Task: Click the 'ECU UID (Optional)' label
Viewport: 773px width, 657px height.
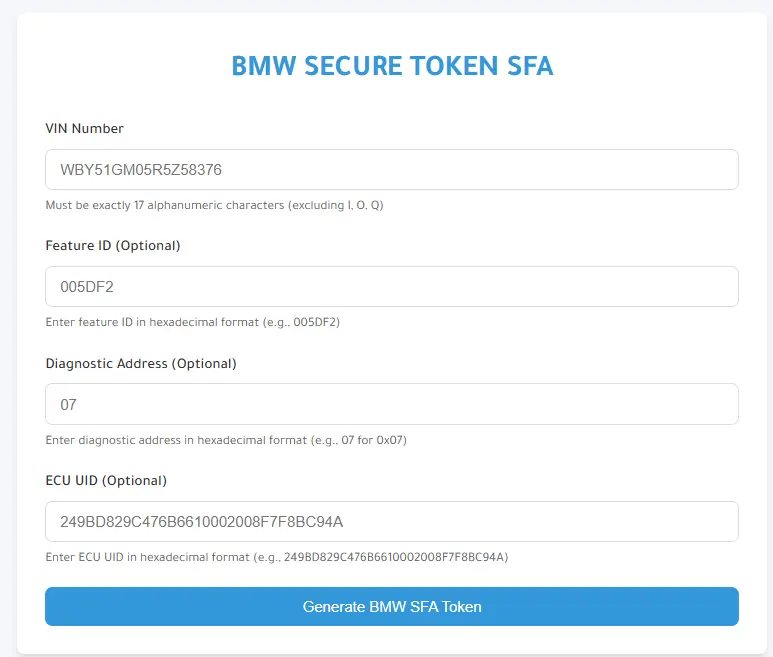Action: pyautogui.click(x=106, y=481)
